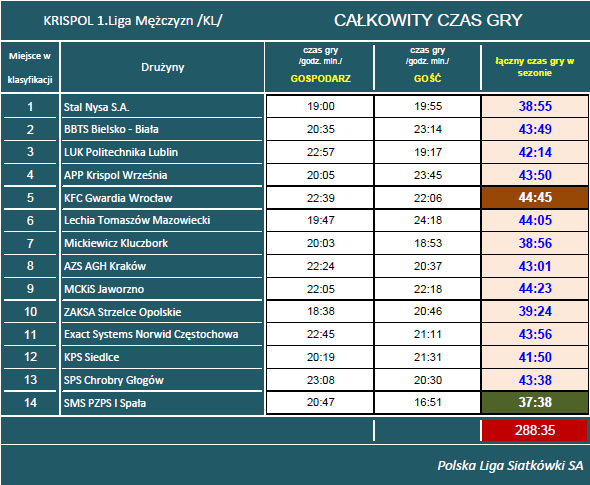Click the Drużyny column header
The width and height of the screenshot is (590, 485).
(x=163, y=67)
